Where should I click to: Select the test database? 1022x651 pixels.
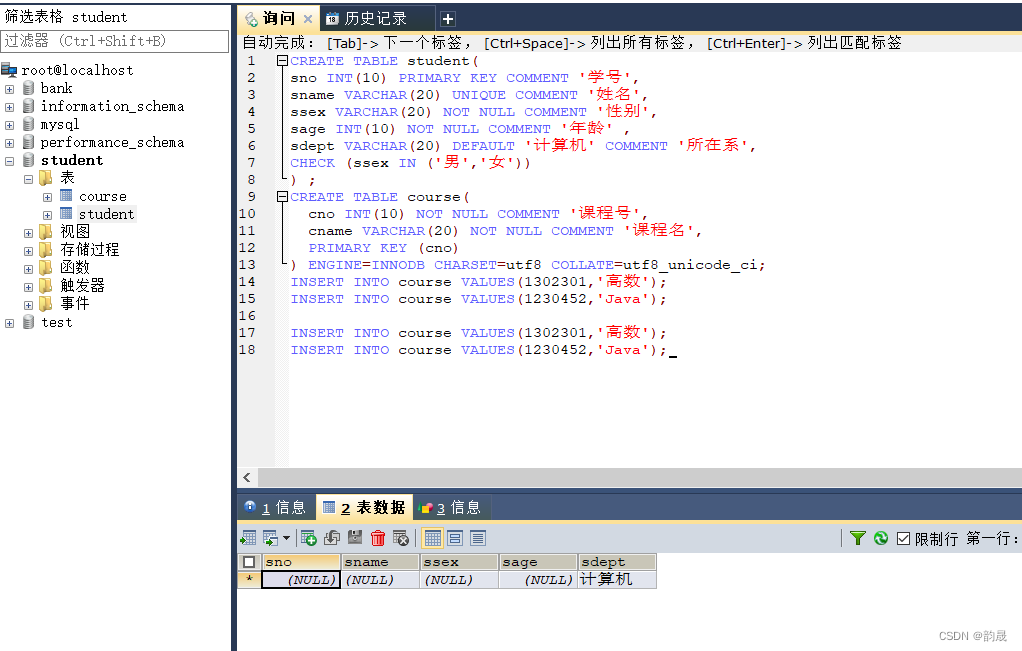[56, 323]
